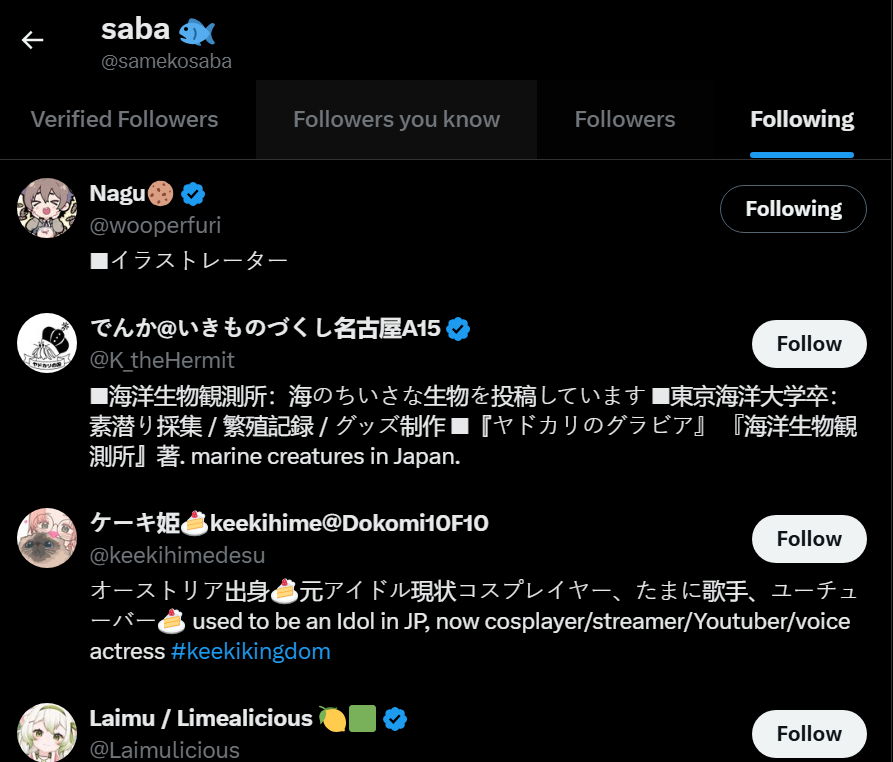
Task: Follow the Laimulicious account
Action: click(808, 734)
